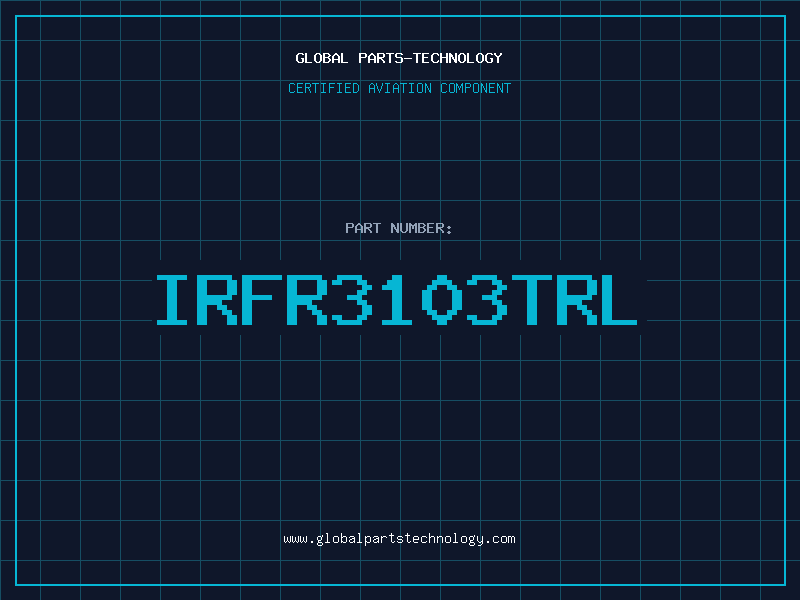Open the www.globalpartstechnology.com link
This screenshot has width=800, height=600.
[399, 539]
